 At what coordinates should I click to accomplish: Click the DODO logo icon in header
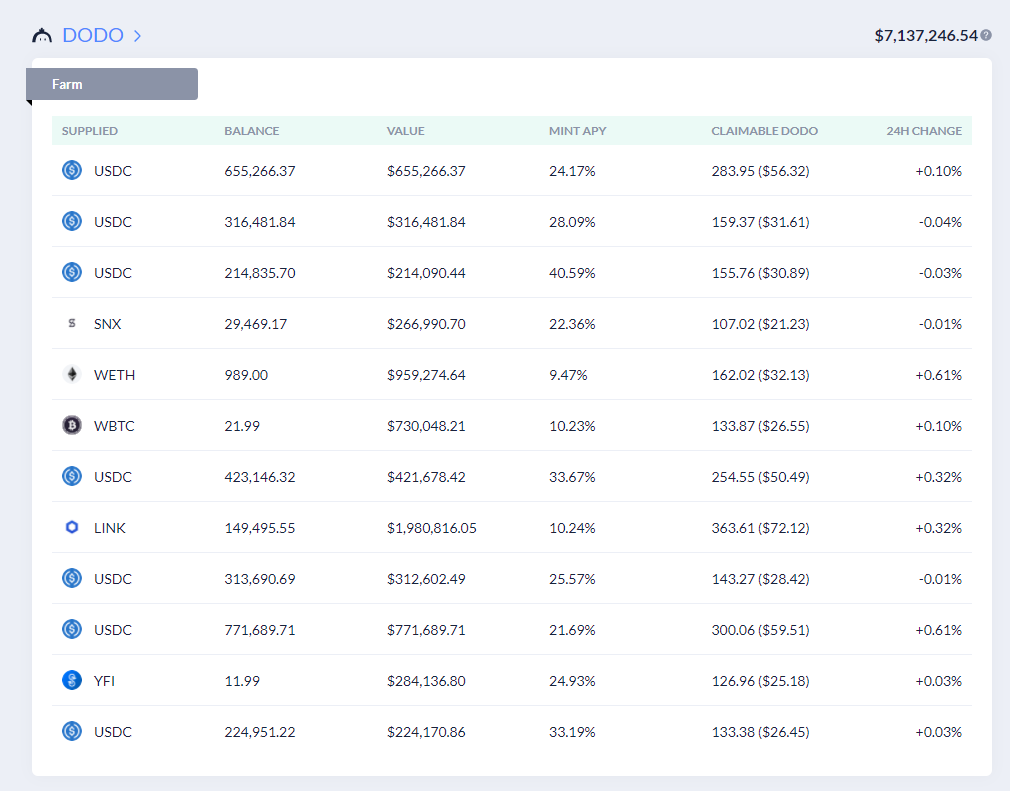(x=42, y=35)
